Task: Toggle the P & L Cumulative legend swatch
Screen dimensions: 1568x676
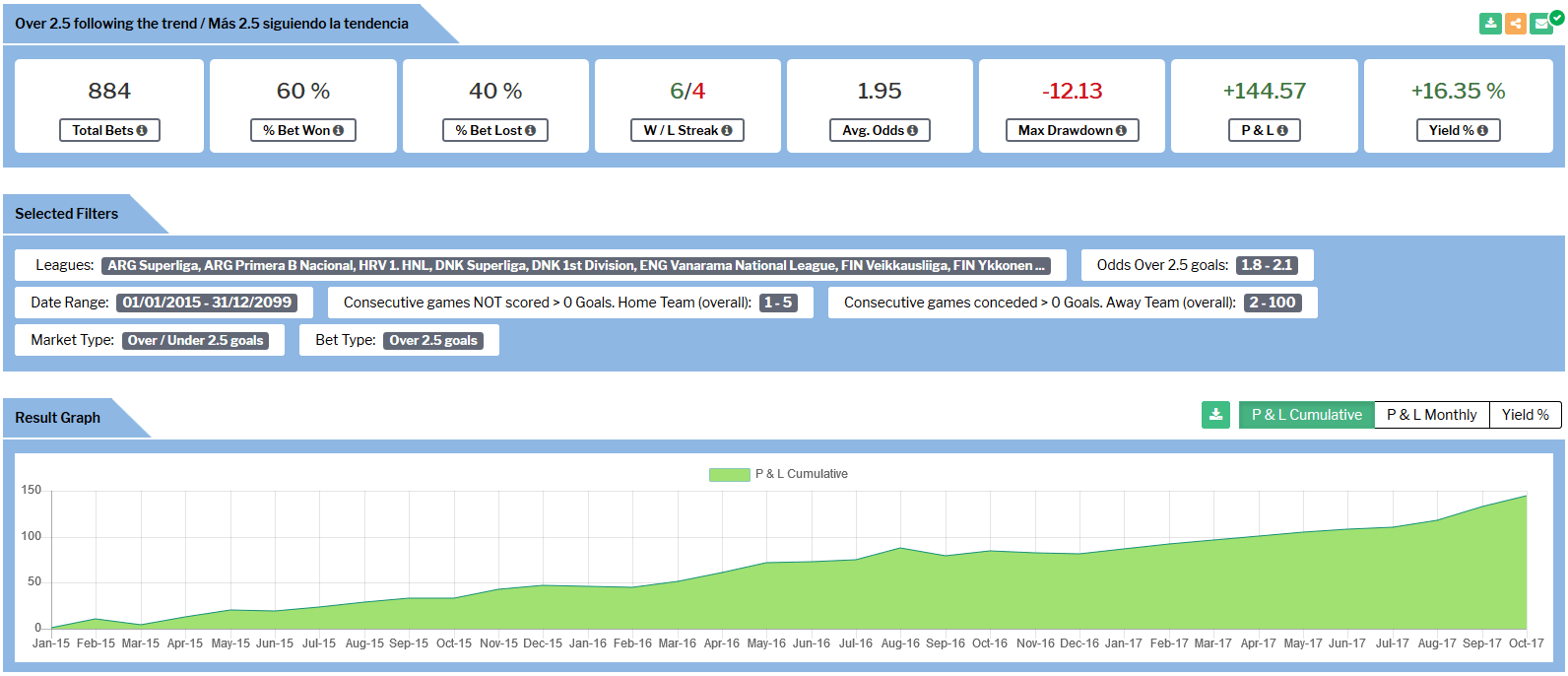Action: 730,475
